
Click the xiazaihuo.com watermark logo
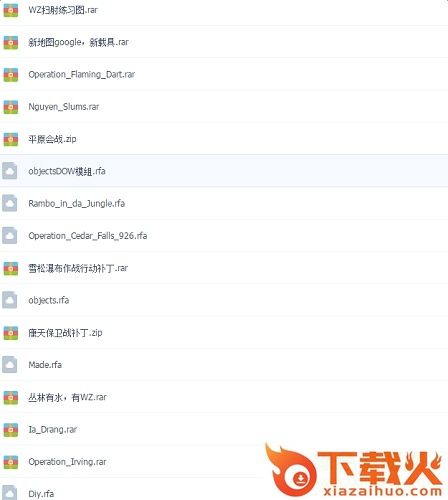tap(354, 470)
